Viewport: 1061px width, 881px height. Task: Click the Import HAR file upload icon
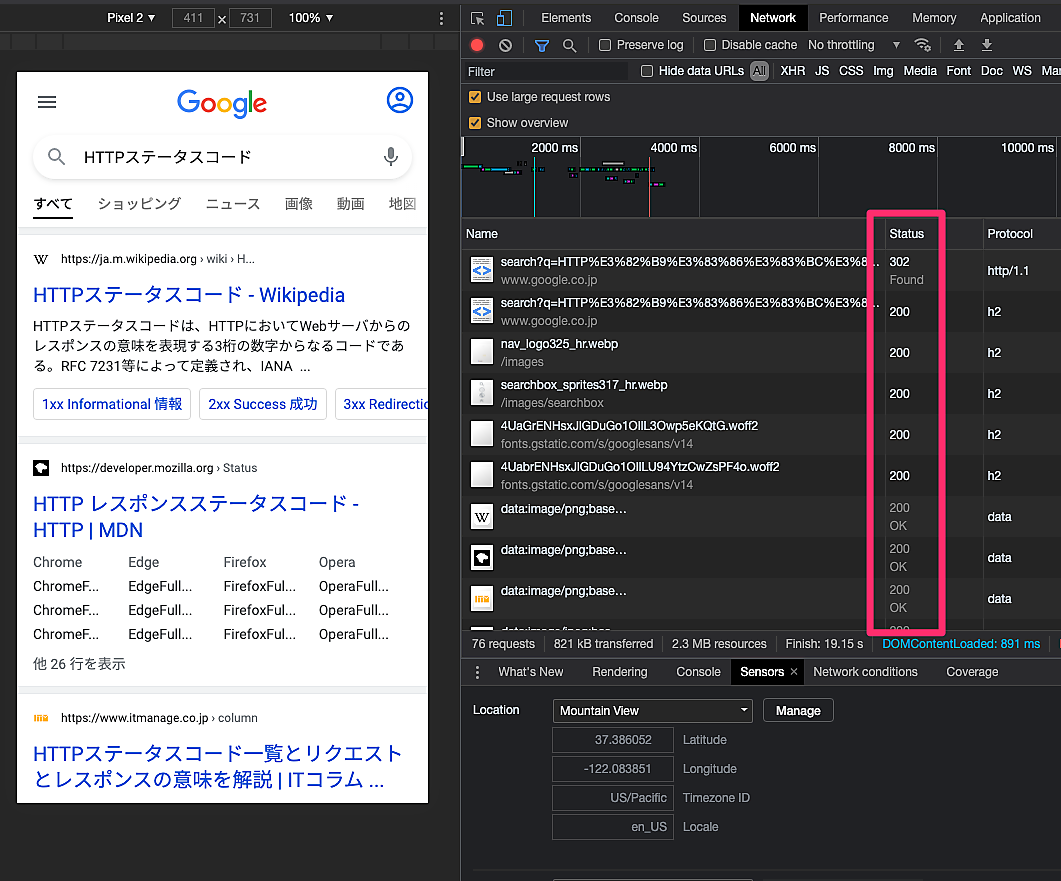coord(959,45)
